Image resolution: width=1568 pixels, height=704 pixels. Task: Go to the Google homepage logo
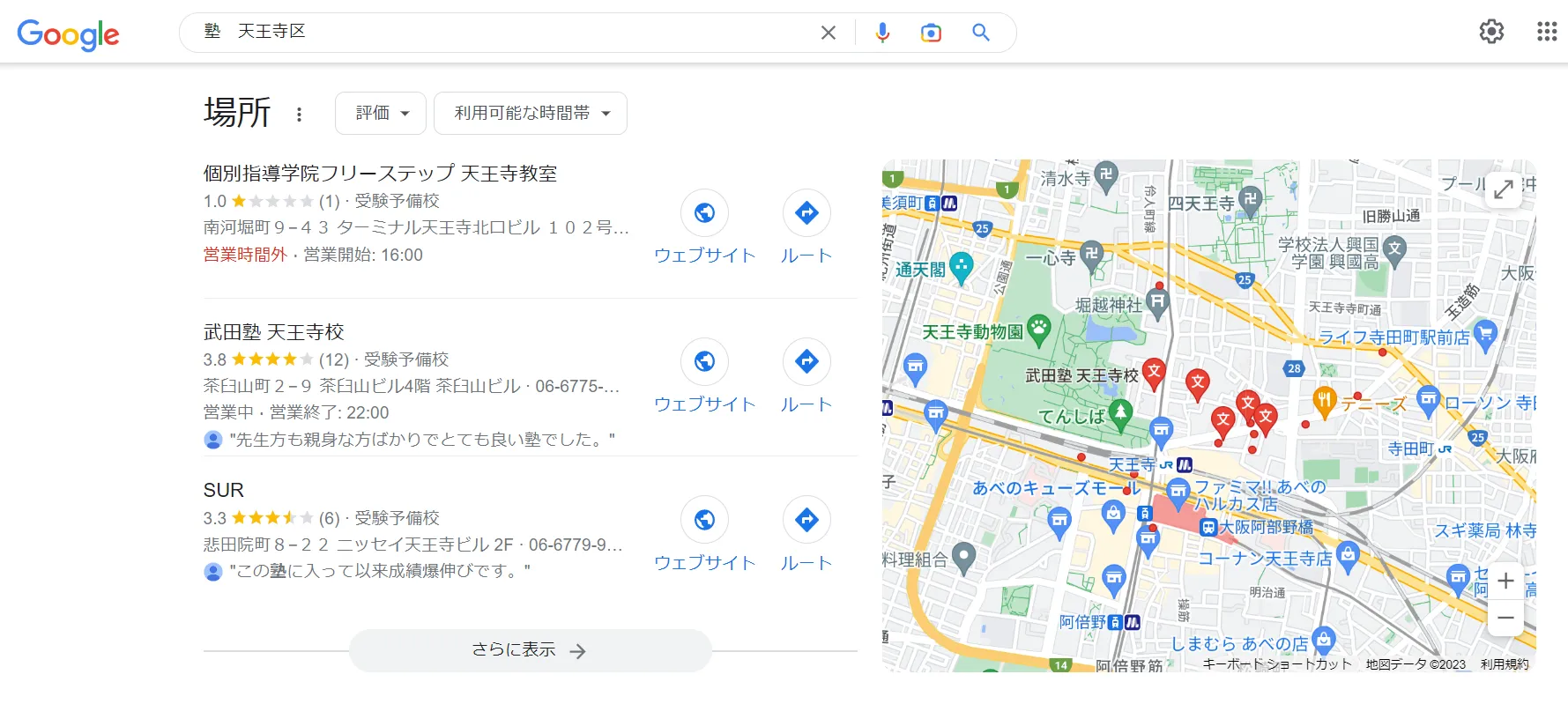68,34
